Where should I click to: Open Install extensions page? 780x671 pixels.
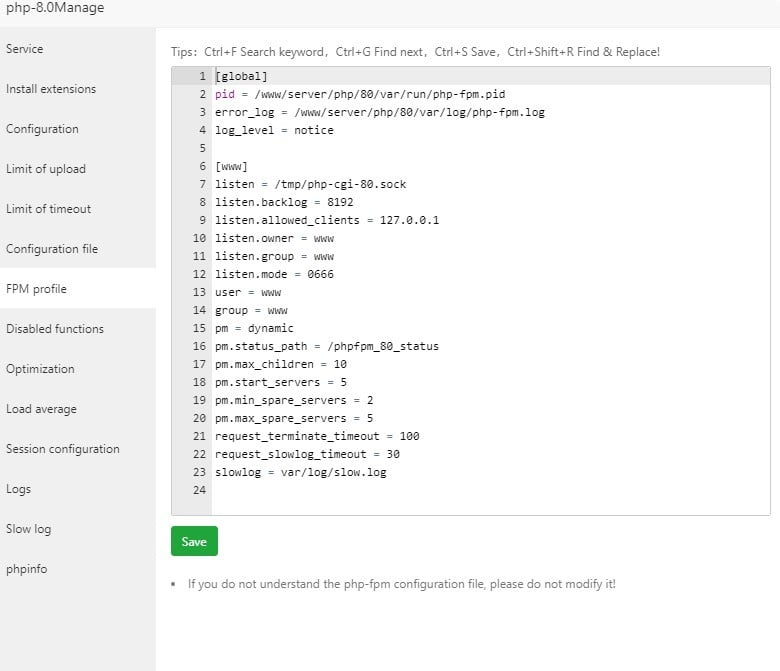(51, 89)
